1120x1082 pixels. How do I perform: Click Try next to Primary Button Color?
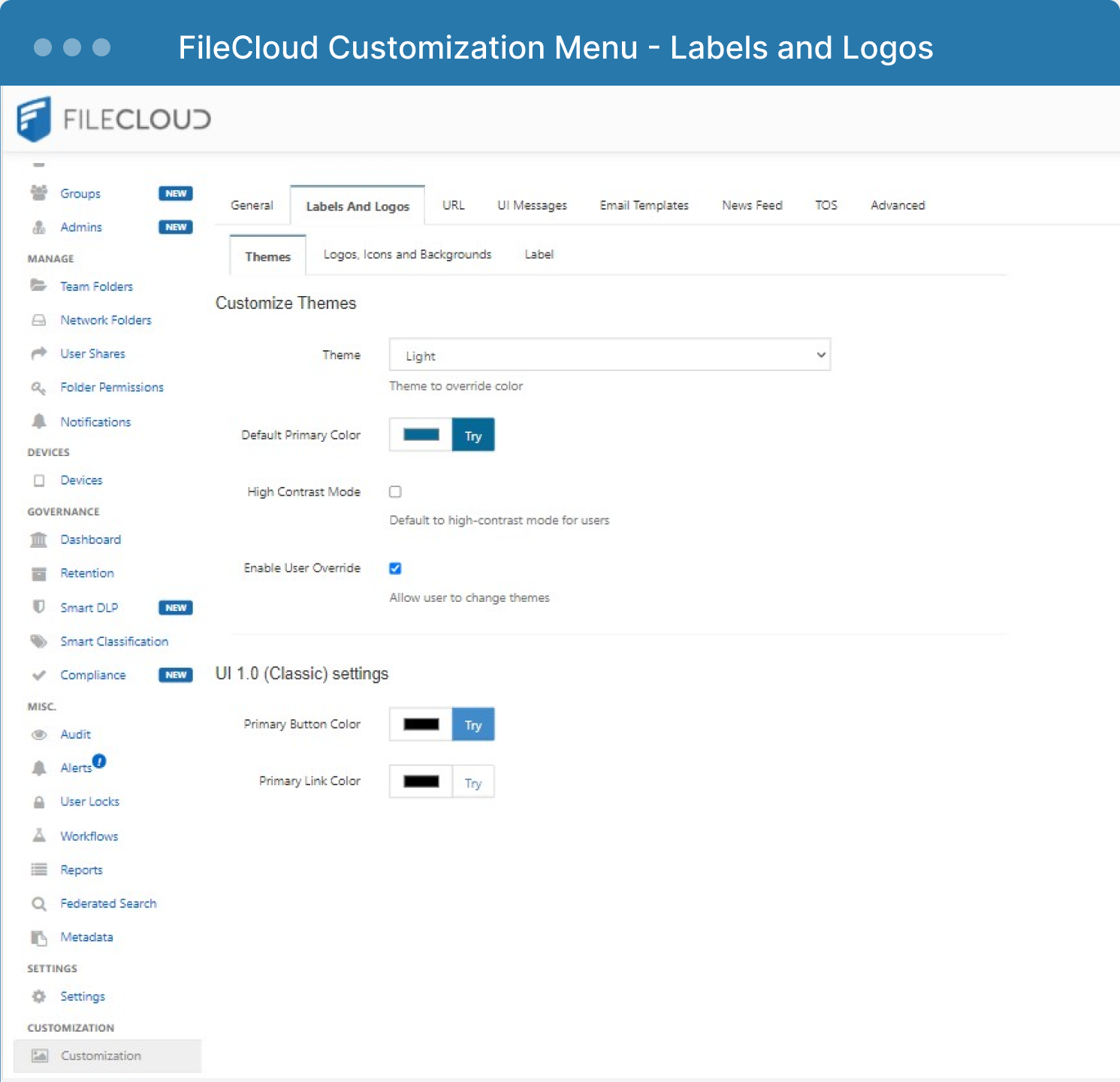click(473, 724)
